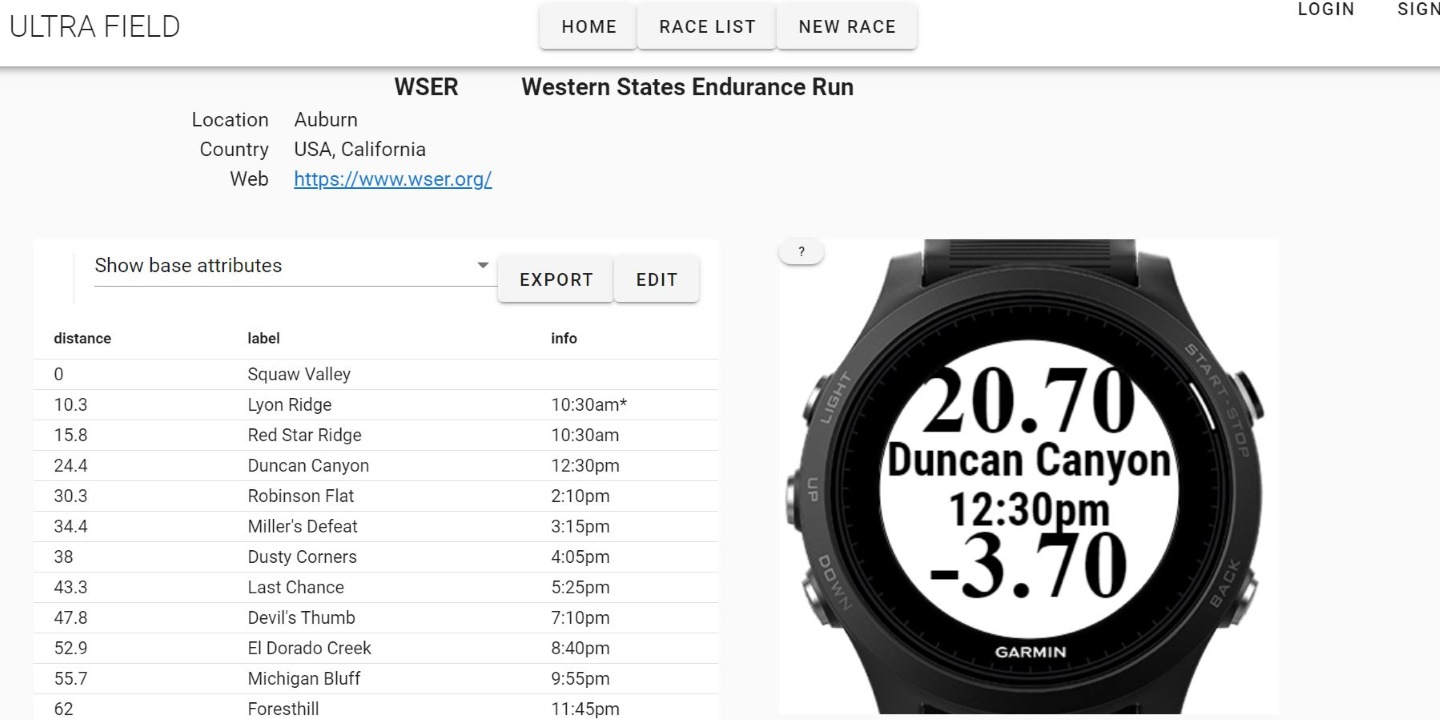Open the Show base attributes dropdown
This screenshot has height=720, width=1440.
(x=294, y=266)
